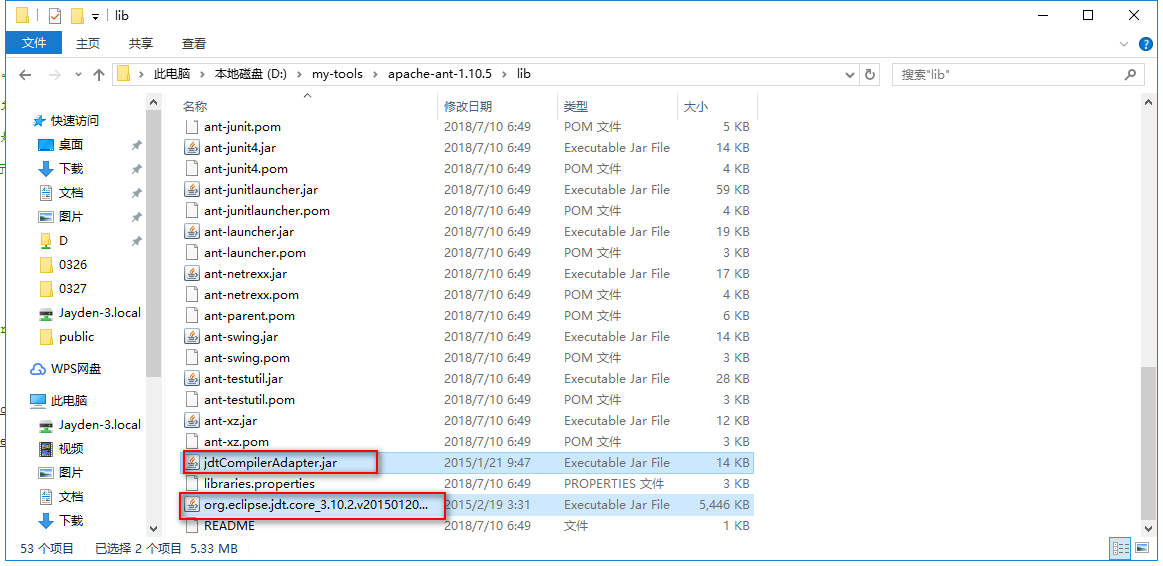Click the ant-launcher.jar file icon
Image resolution: width=1163 pixels, height=566 pixels.
pyautogui.click(x=192, y=232)
